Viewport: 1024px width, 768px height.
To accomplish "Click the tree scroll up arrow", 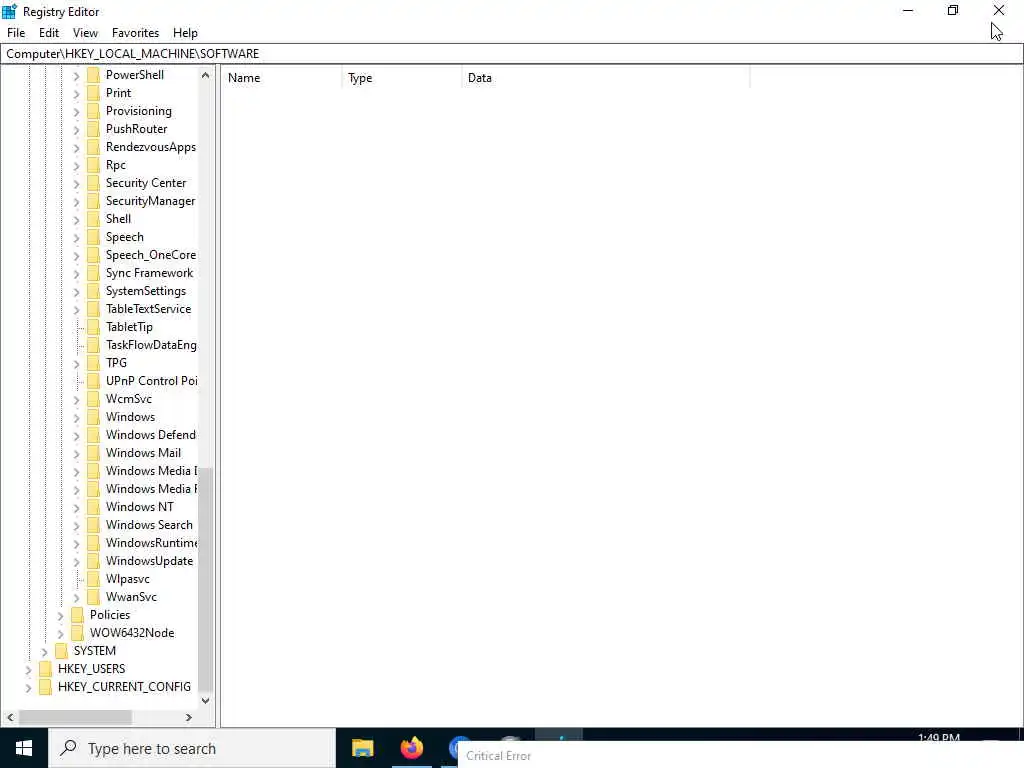I will (x=205, y=75).
